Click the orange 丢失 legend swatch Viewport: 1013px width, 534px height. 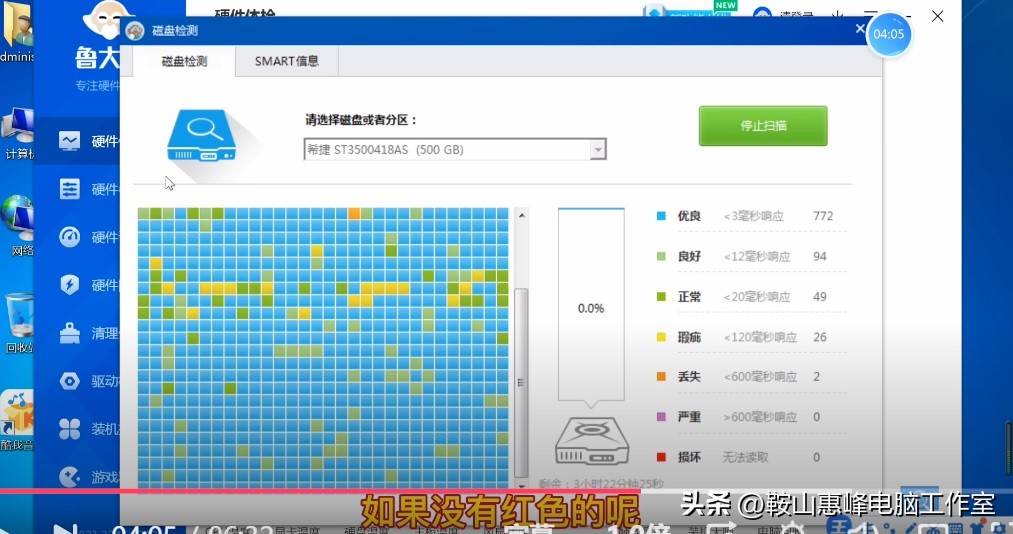661,376
